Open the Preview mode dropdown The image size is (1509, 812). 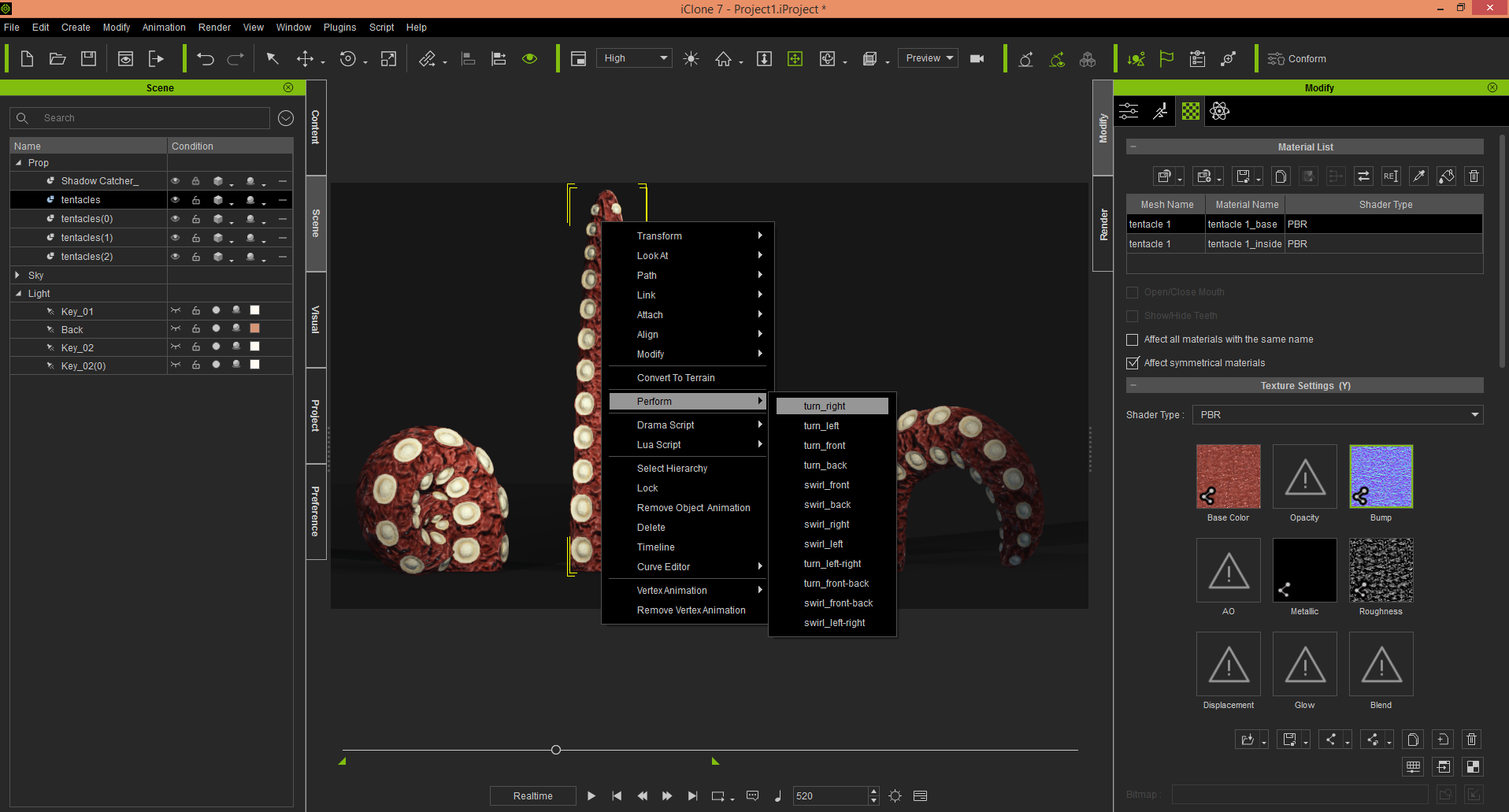(x=929, y=58)
